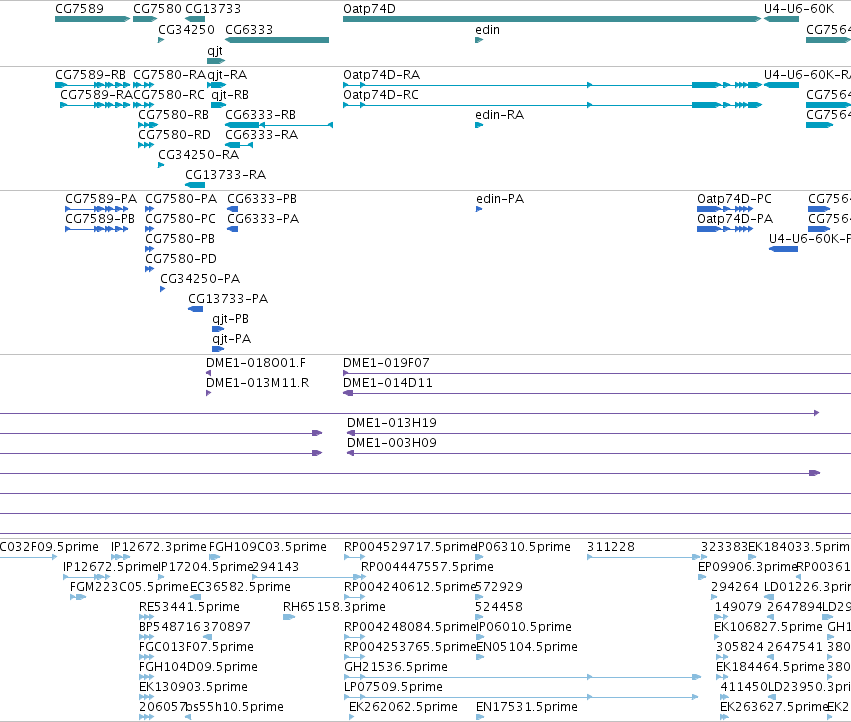Screen dimensions: 851x722
Task: Open the edin-RA transcript label
Action: coord(499,115)
